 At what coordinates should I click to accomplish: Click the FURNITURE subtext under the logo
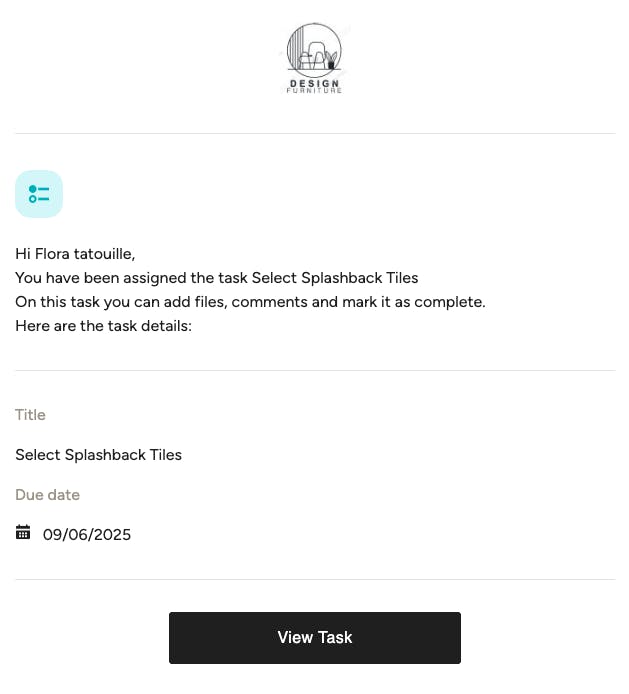pyautogui.click(x=314, y=91)
